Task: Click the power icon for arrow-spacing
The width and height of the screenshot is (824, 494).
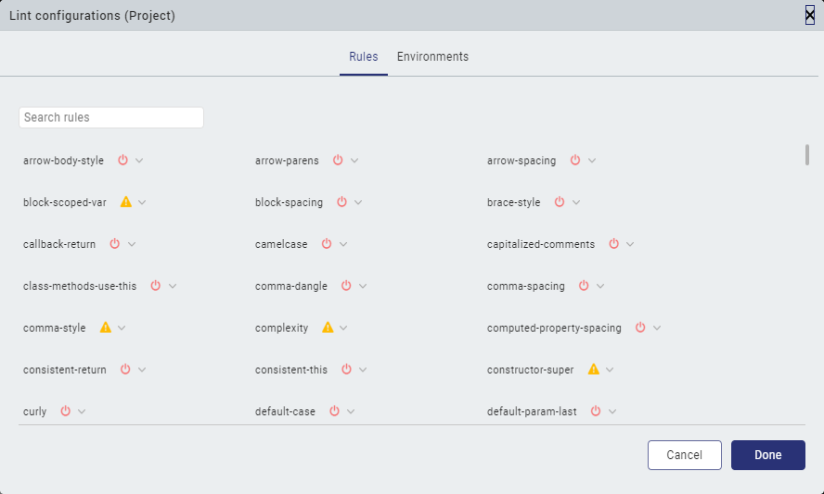Action: (x=576, y=160)
